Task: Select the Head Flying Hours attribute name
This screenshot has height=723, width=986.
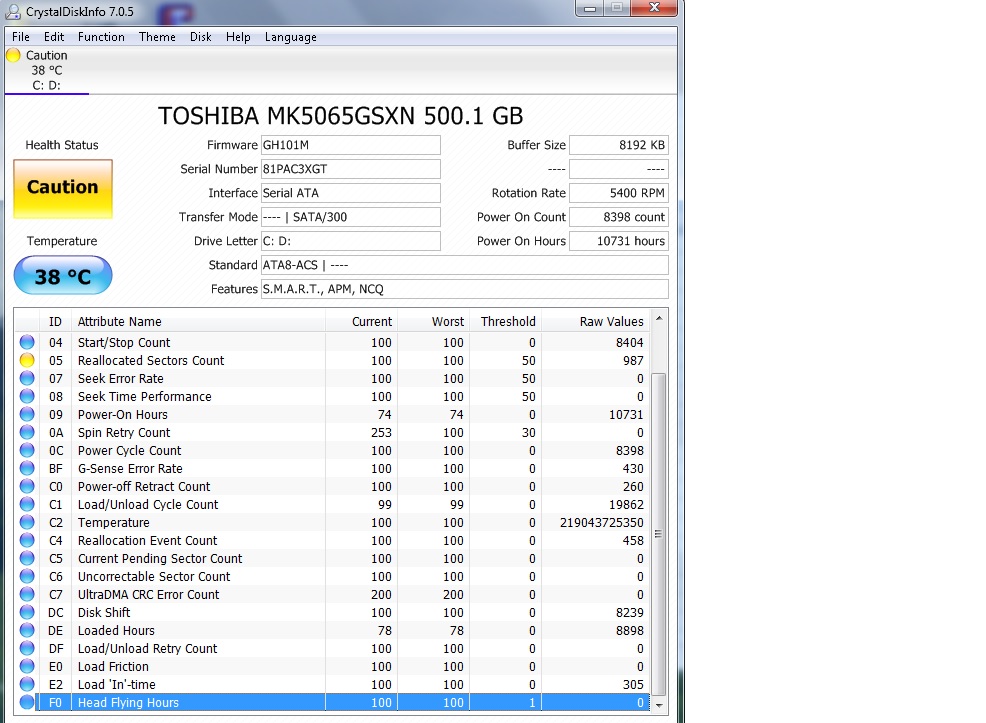Action: 128,702
